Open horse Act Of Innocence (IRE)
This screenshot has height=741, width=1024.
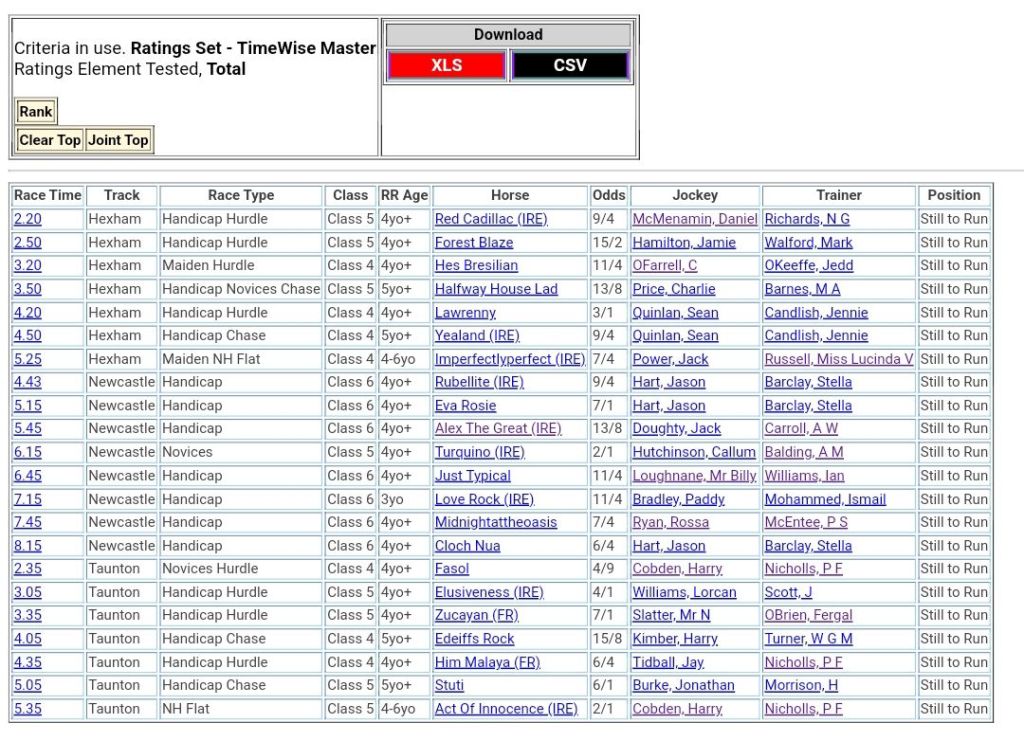506,708
